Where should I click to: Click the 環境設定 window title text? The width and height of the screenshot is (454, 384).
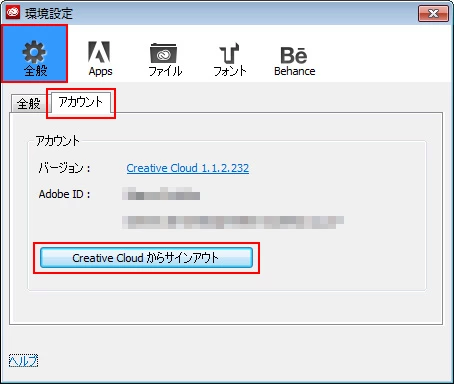coord(49,13)
